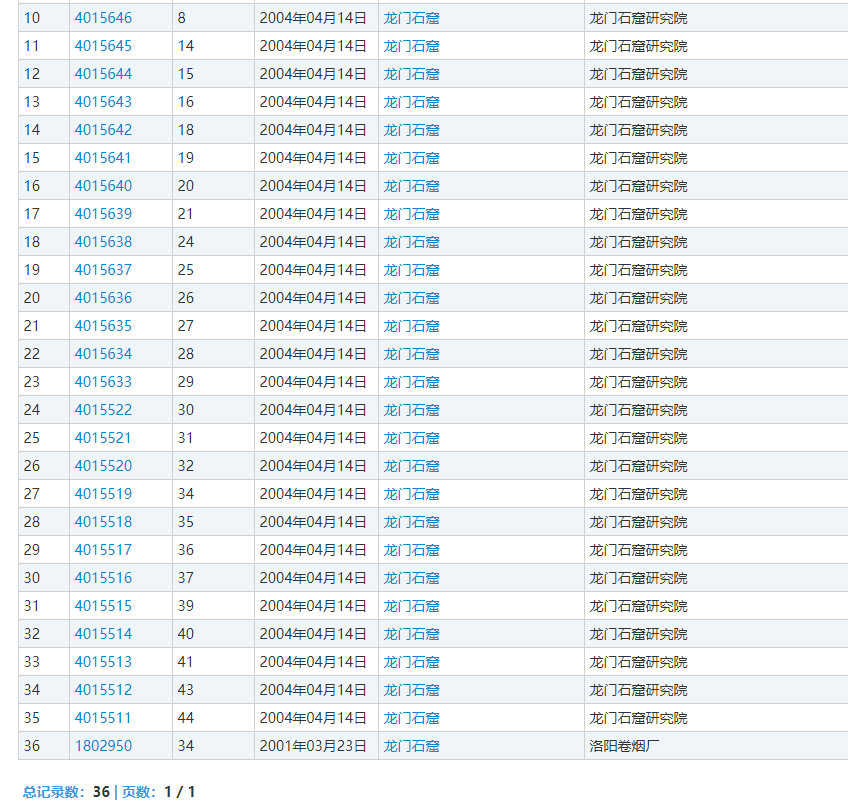Open registration number 4015516
Viewport: 848px width, 808px height.
click(x=103, y=578)
